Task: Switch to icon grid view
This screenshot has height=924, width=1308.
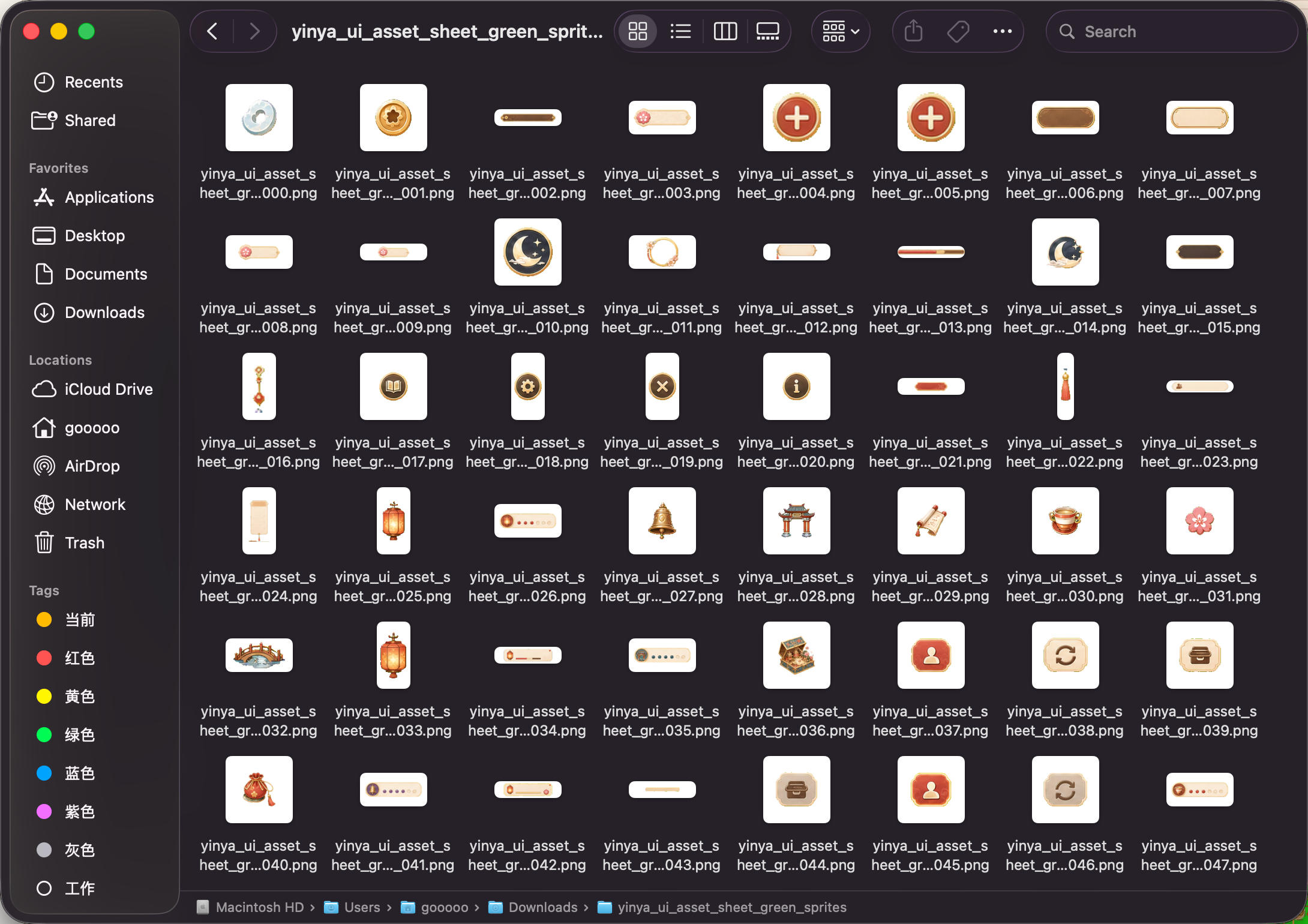Action: click(637, 31)
